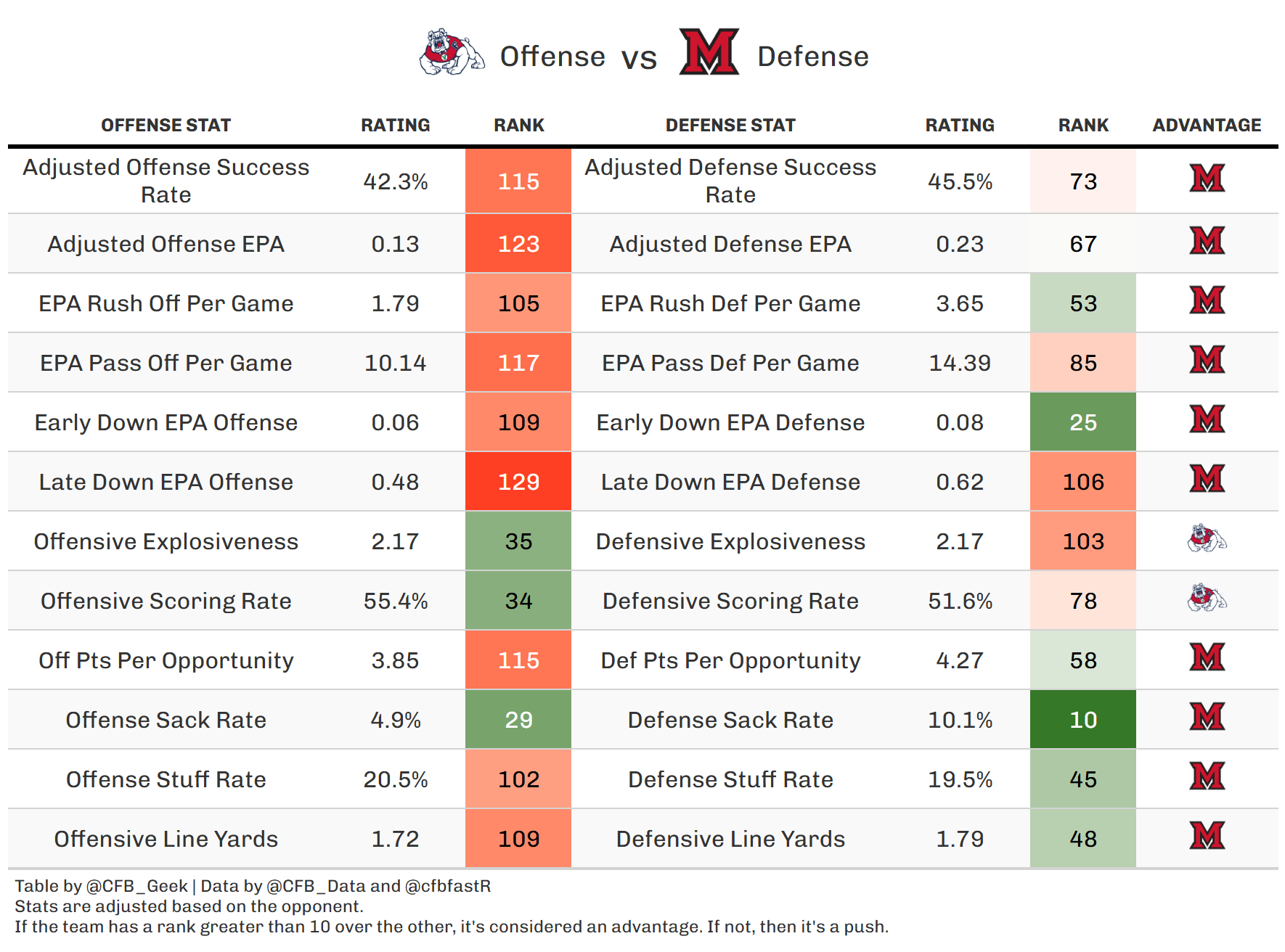
Task: Click the DEFENSE STAT column header
Action: click(x=730, y=126)
